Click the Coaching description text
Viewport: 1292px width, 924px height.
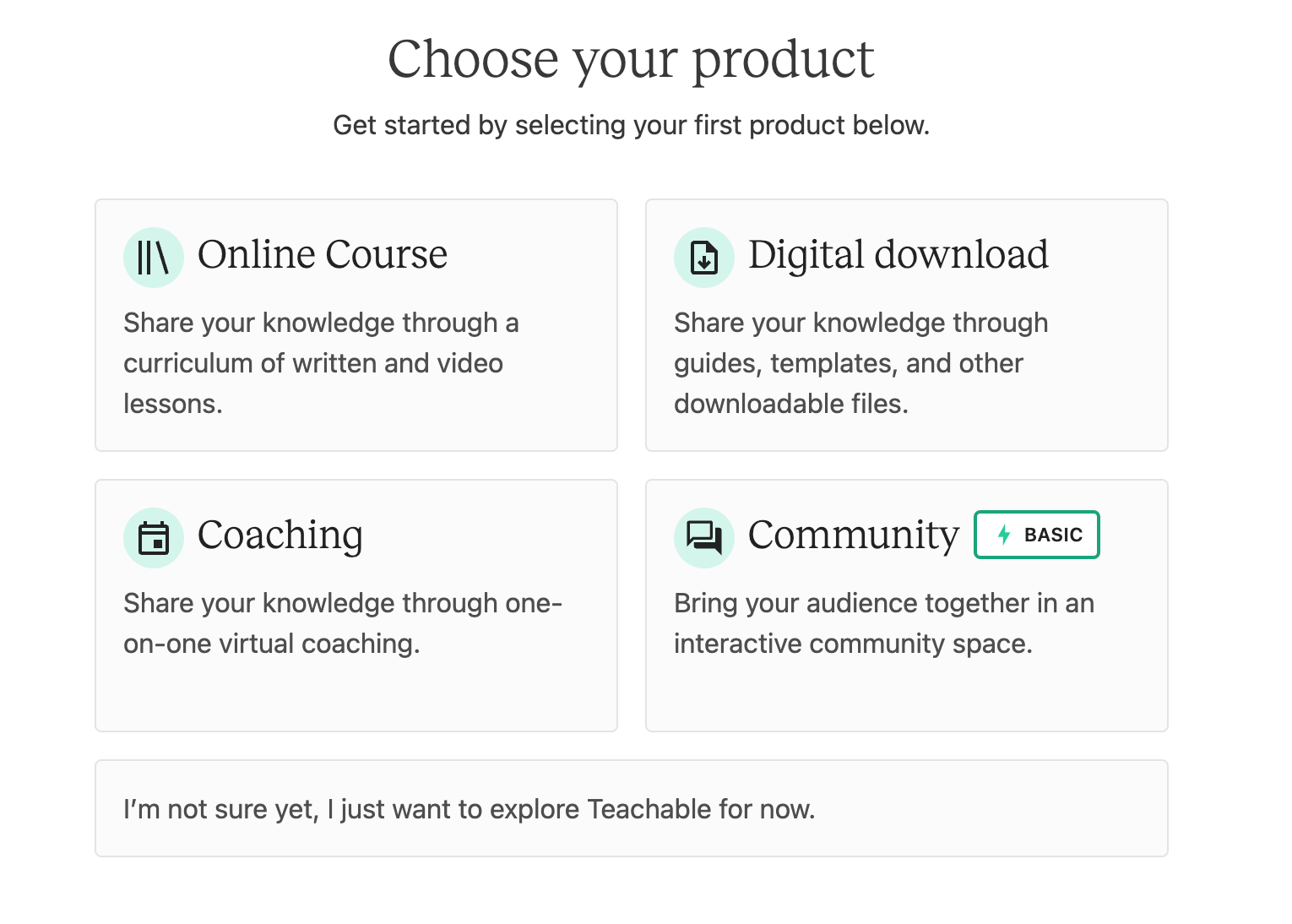(343, 622)
